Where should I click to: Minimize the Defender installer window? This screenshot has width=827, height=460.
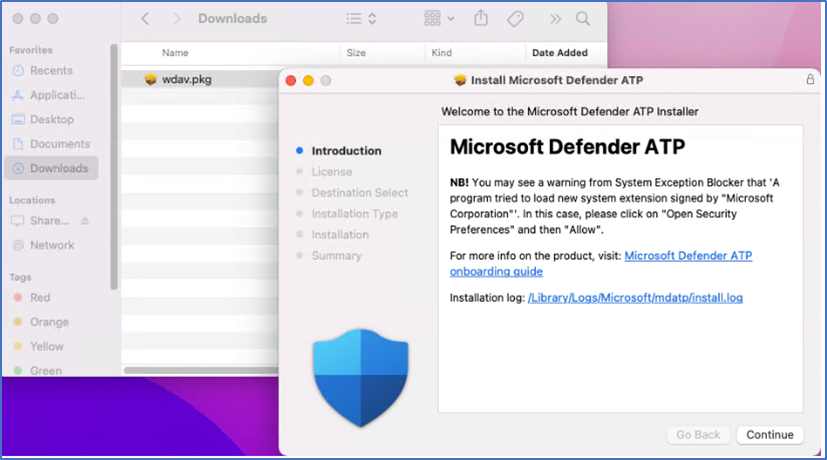coord(308,81)
